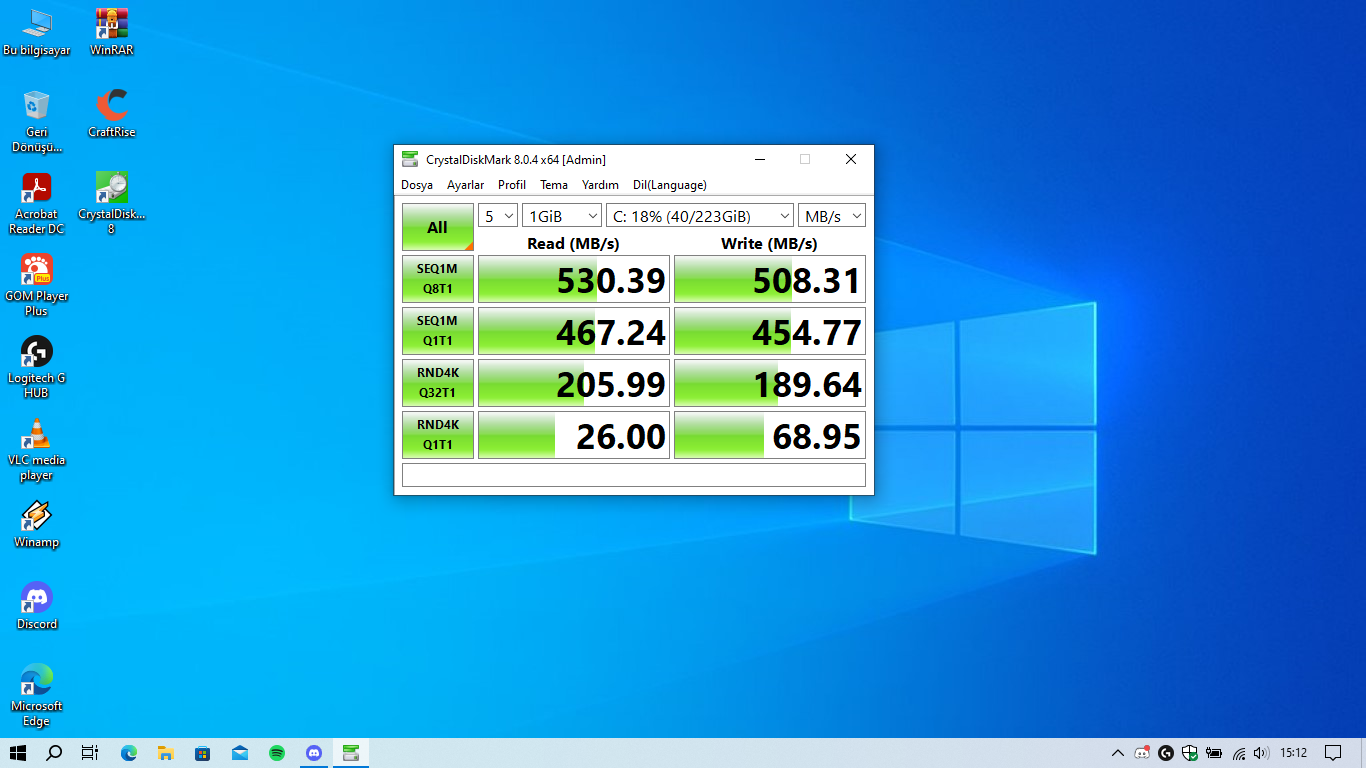
Task: Open unit dropdown showing MB/s
Action: coord(832,216)
